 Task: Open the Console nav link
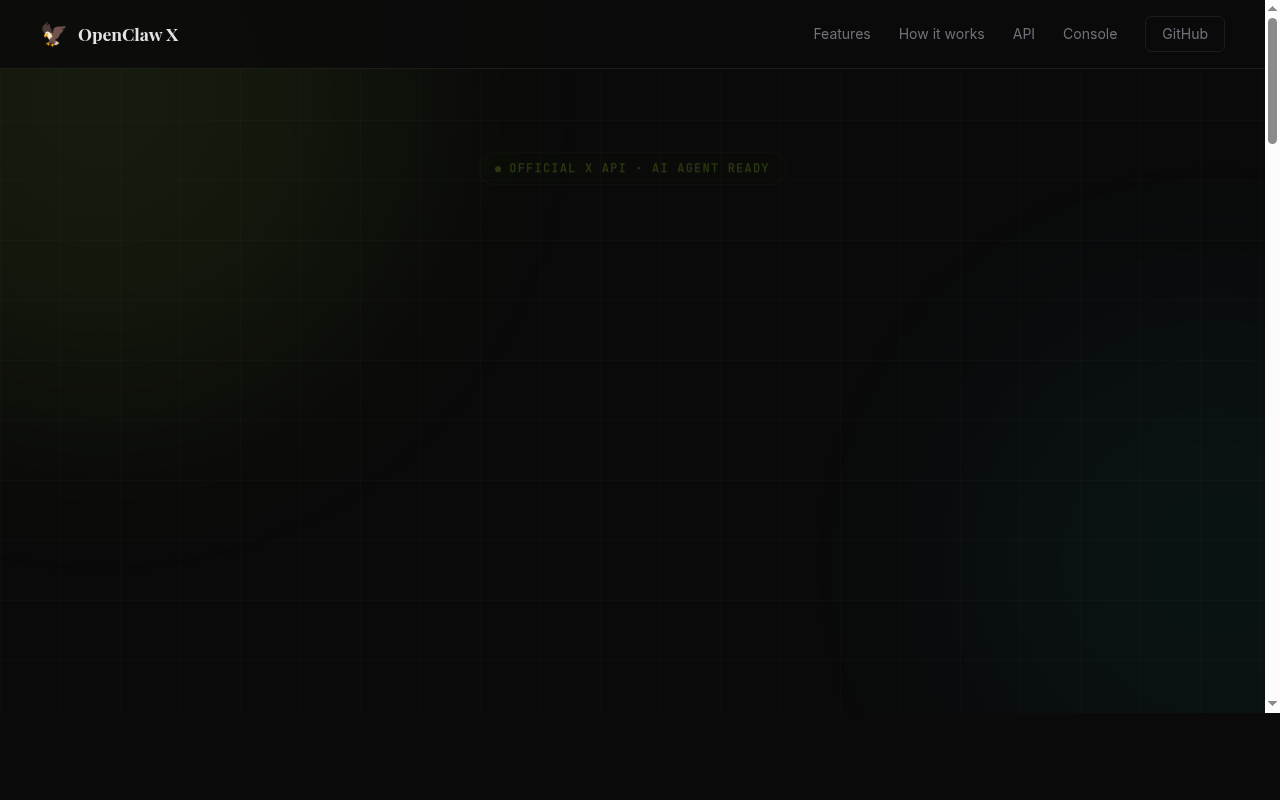click(1090, 34)
